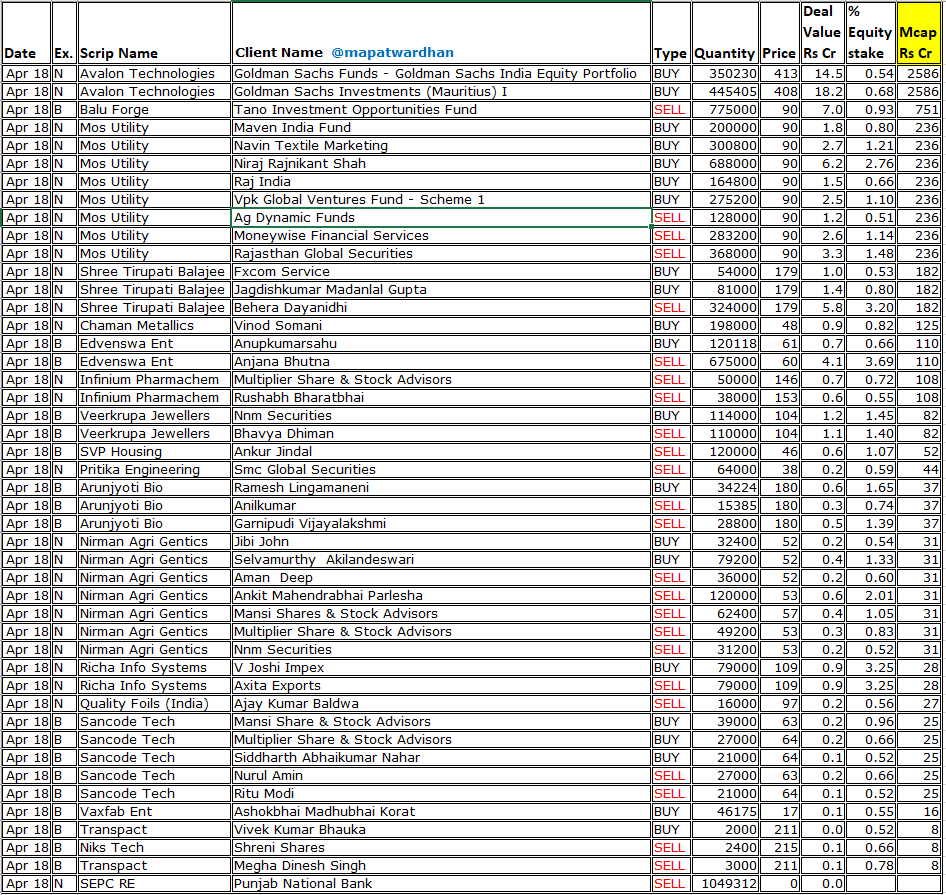This screenshot has width=946, height=895.
Task: Click the Punjab National Bank cell
Action: [x=441, y=884]
